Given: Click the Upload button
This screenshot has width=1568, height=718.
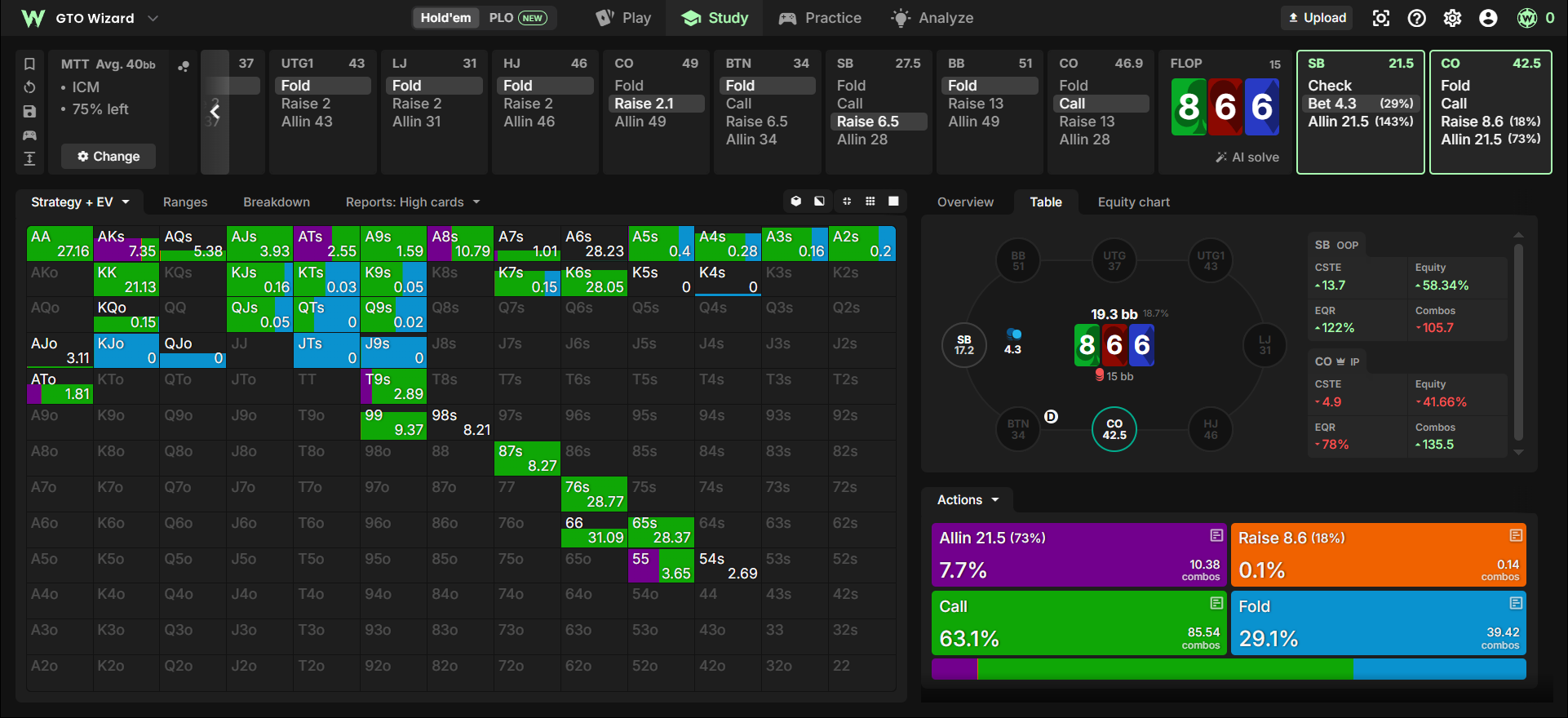Looking at the screenshot, I should click(1317, 18).
